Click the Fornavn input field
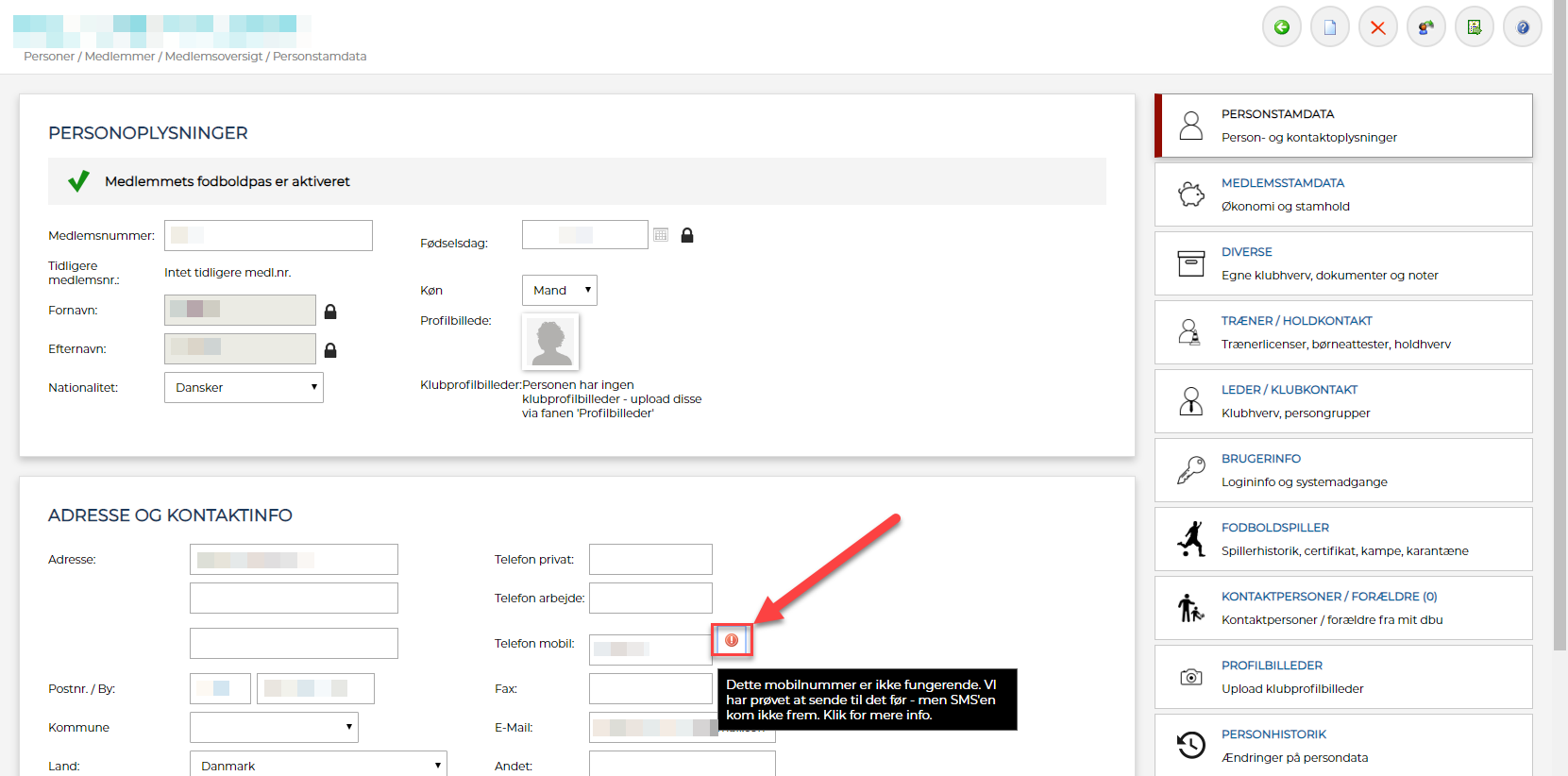1568x776 pixels. click(x=240, y=310)
